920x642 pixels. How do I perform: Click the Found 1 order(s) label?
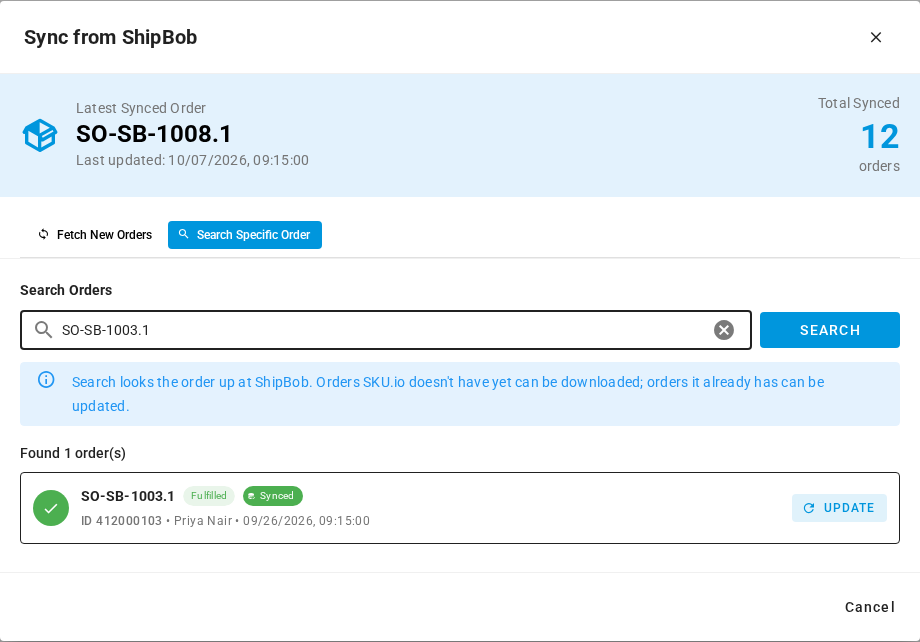[73, 453]
